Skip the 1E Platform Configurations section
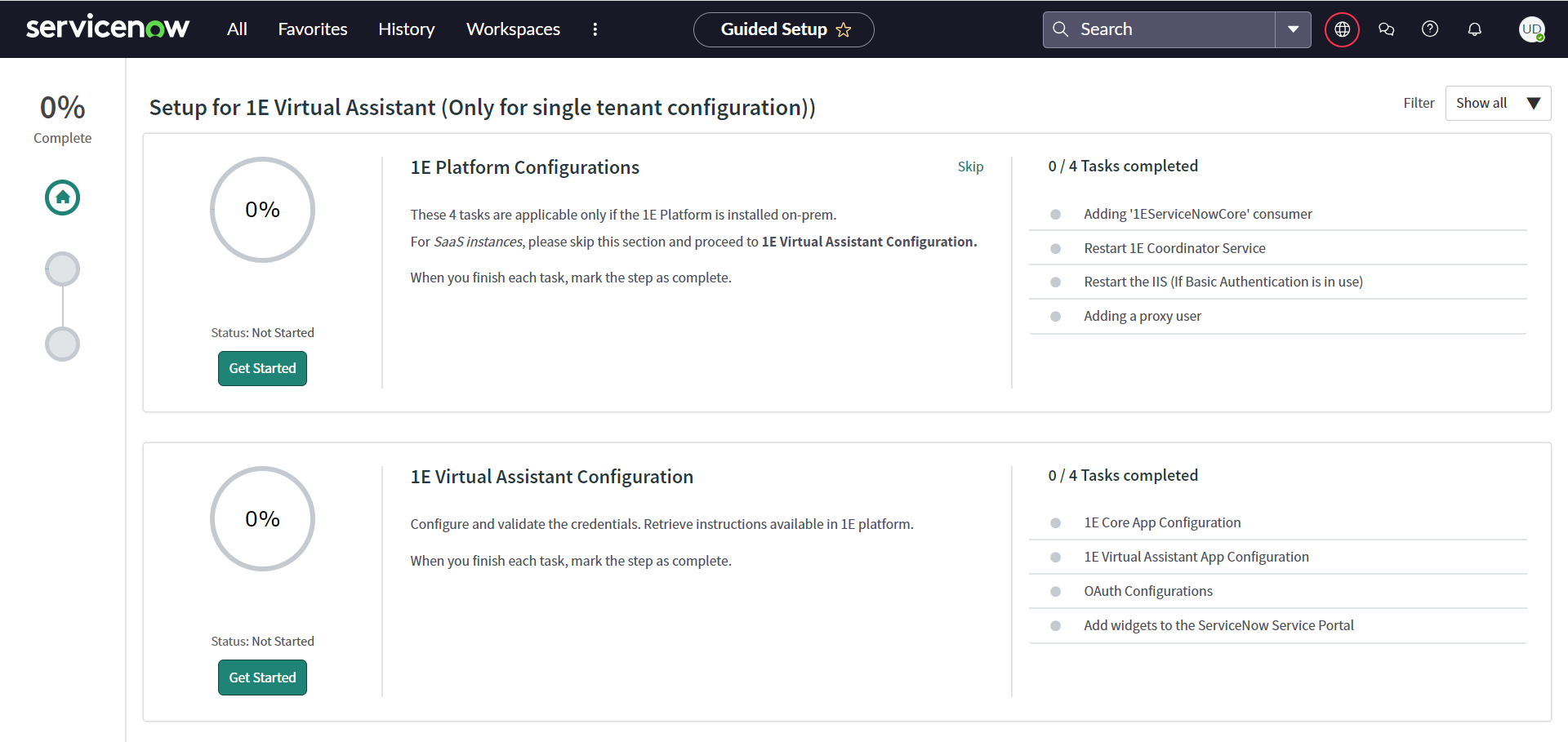Image resolution: width=1568 pixels, height=742 pixels. [970, 167]
